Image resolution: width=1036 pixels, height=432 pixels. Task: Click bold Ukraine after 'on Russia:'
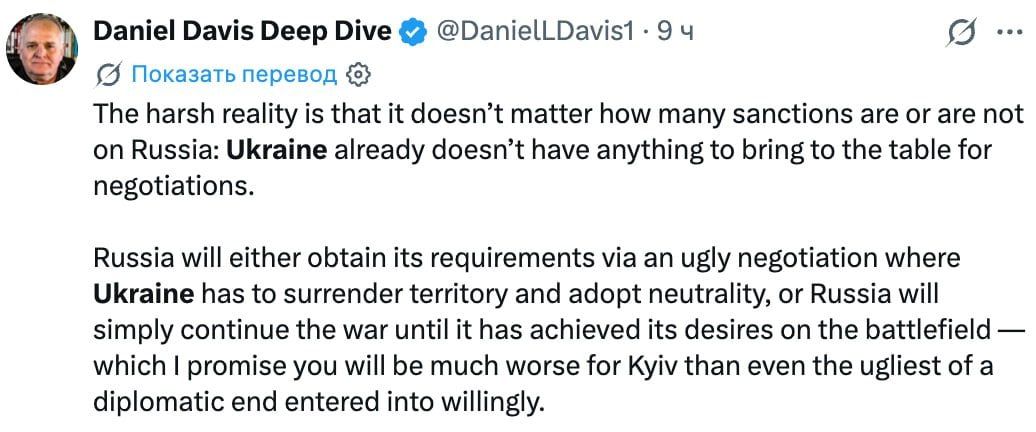click(x=276, y=150)
